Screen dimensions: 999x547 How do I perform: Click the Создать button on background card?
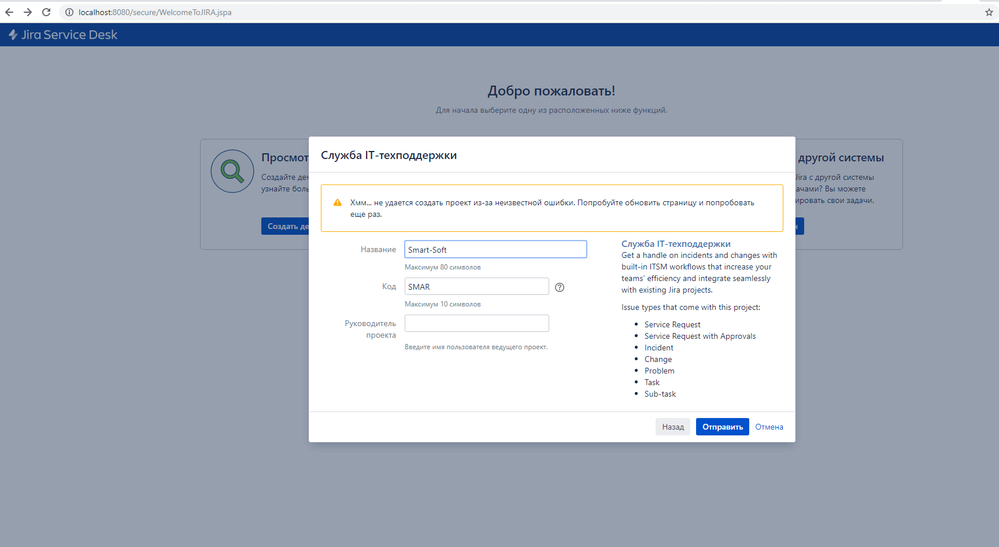pyautogui.click(x=285, y=226)
